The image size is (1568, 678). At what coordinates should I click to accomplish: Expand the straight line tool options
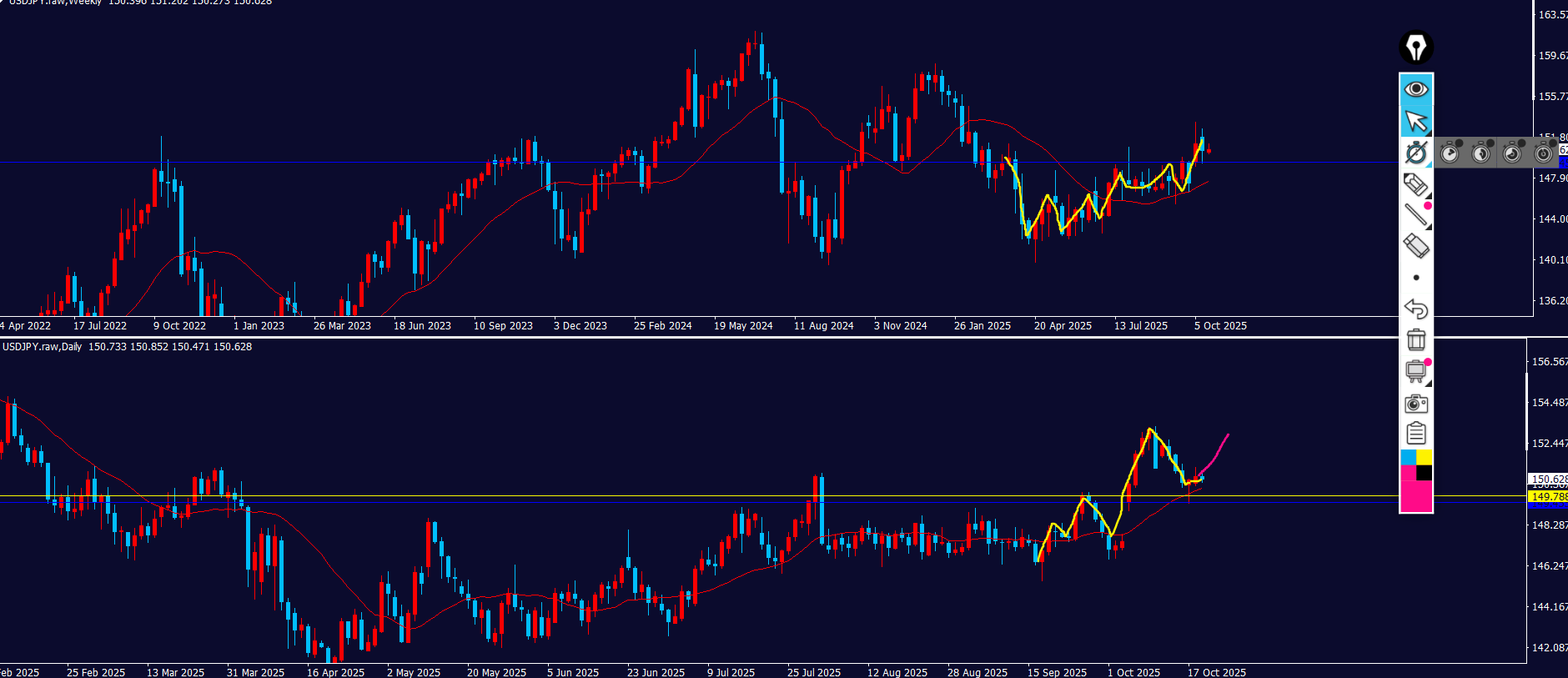click(1415, 215)
